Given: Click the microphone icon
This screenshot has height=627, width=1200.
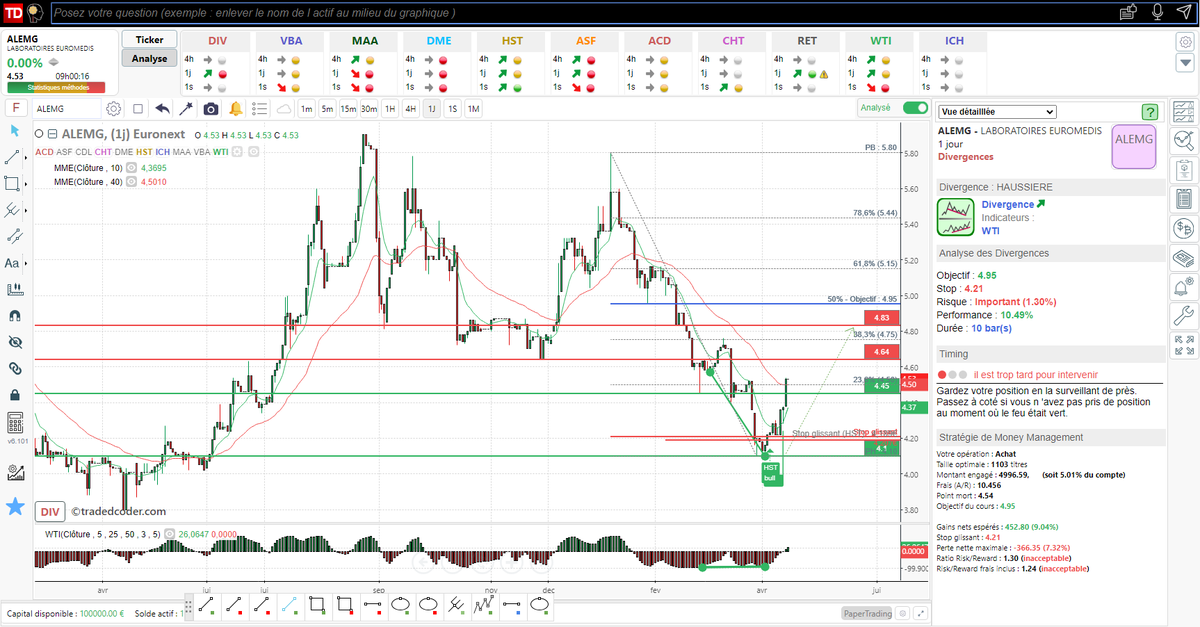Looking at the screenshot, I should [x=1157, y=12].
